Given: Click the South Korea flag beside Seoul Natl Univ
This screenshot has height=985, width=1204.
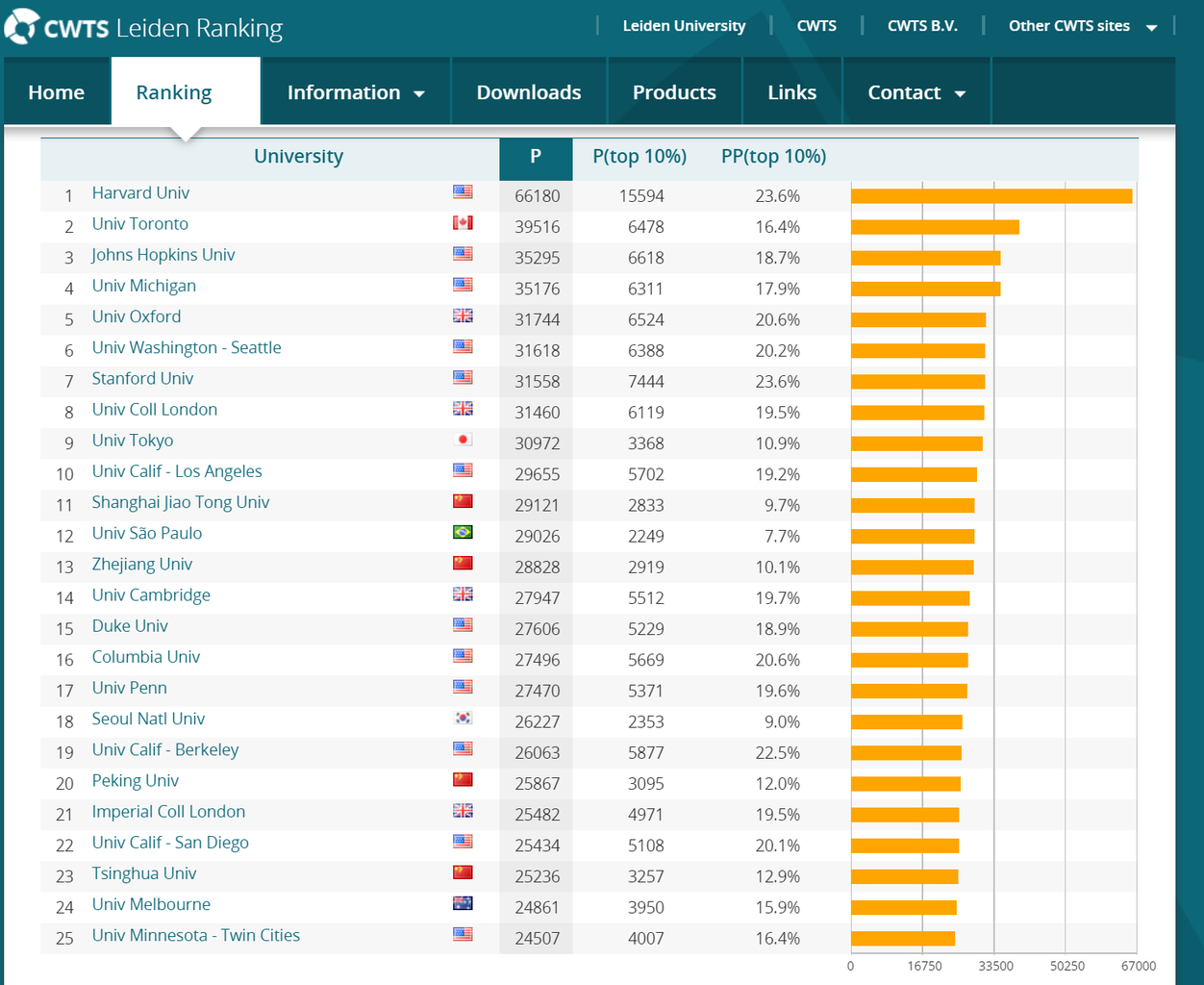Looking at the screenshot, I should pos(463,718).
